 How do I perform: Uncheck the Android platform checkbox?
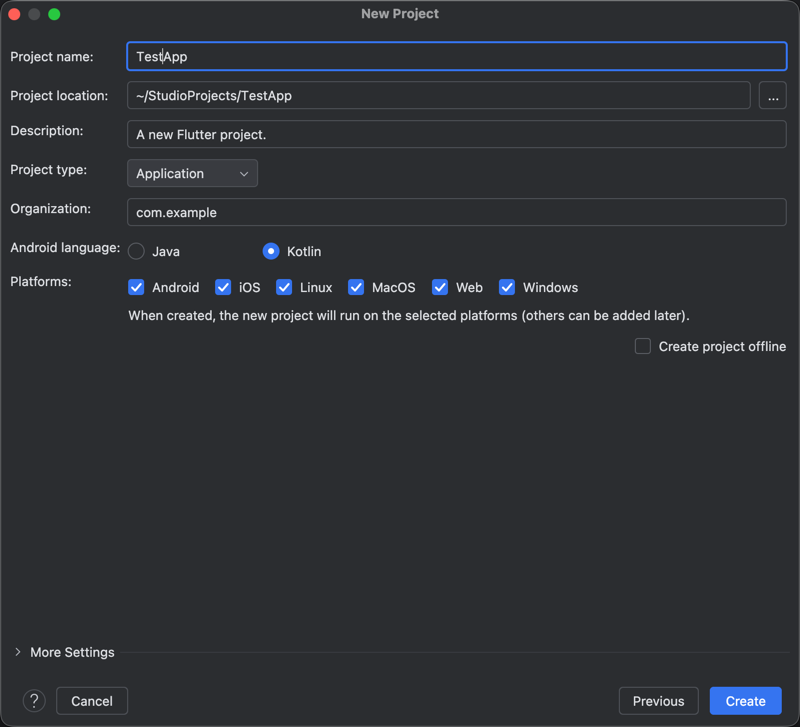(136, 287)
